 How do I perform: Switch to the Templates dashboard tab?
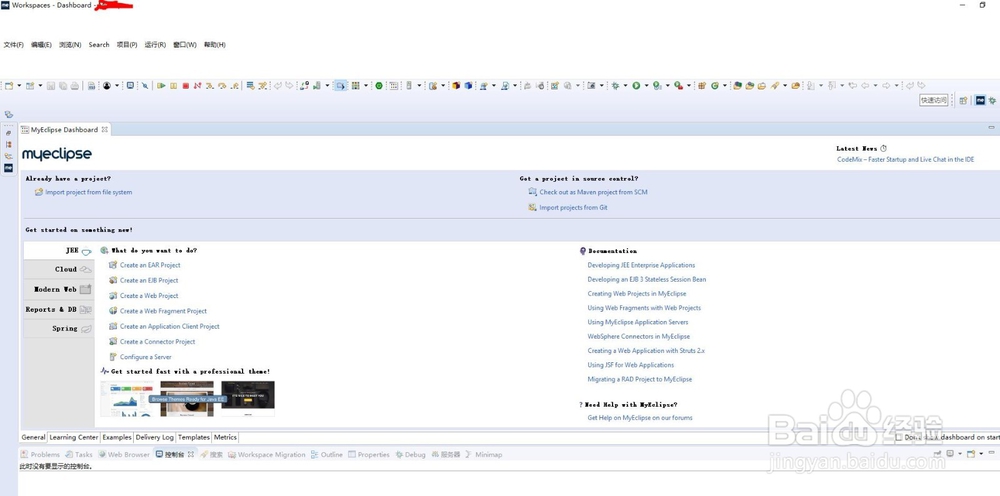click(193, 437)
